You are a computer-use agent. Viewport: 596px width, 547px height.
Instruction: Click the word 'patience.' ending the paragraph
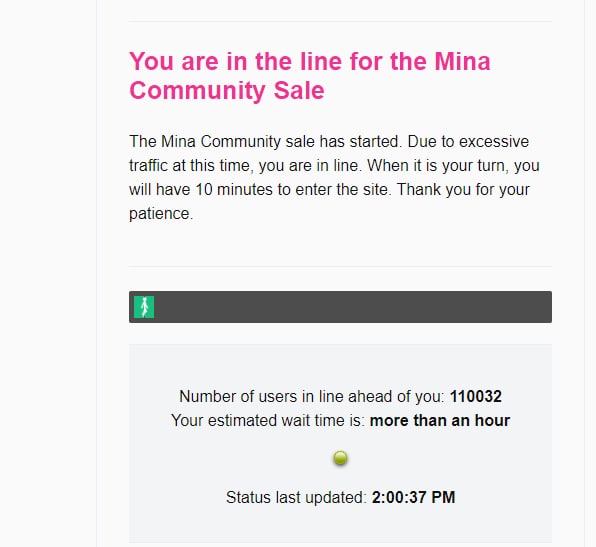point(161,213)
